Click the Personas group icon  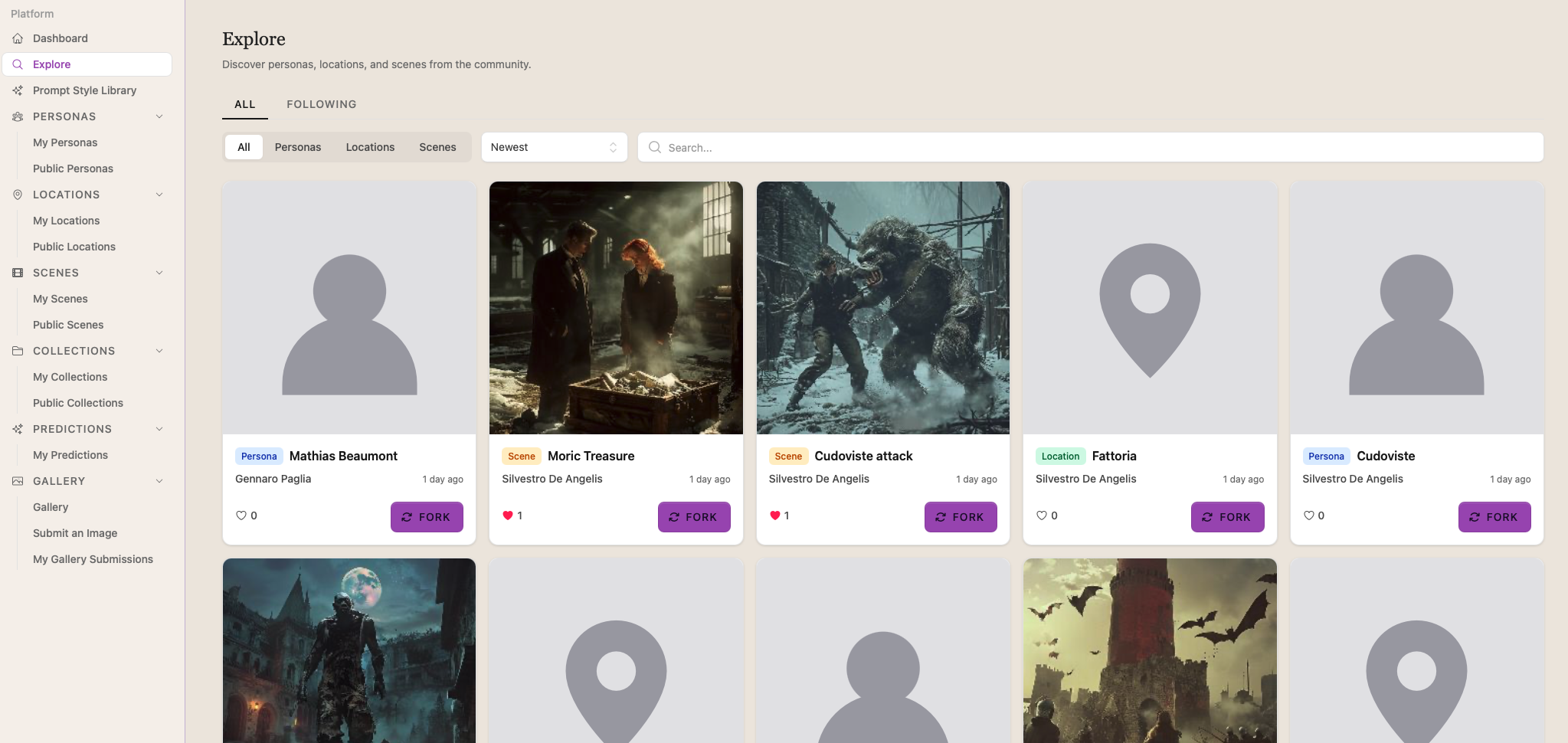(18, 116)
